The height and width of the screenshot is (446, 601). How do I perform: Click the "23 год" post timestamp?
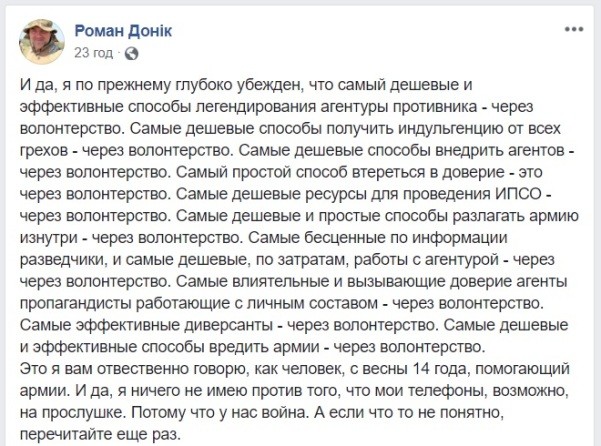tap(94, 52)
